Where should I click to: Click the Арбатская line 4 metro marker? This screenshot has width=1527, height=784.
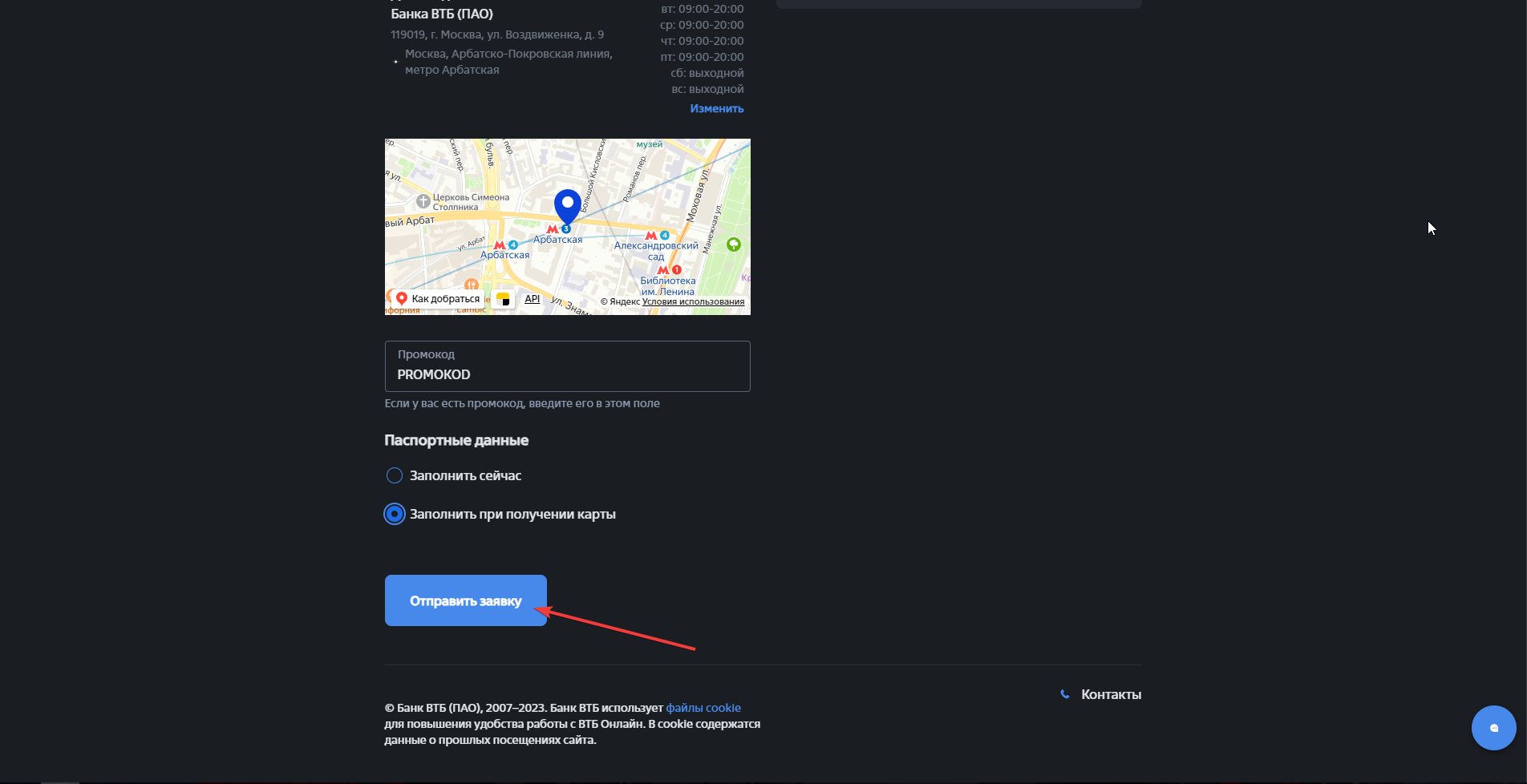pyautogui.click(x=505, y=245)
